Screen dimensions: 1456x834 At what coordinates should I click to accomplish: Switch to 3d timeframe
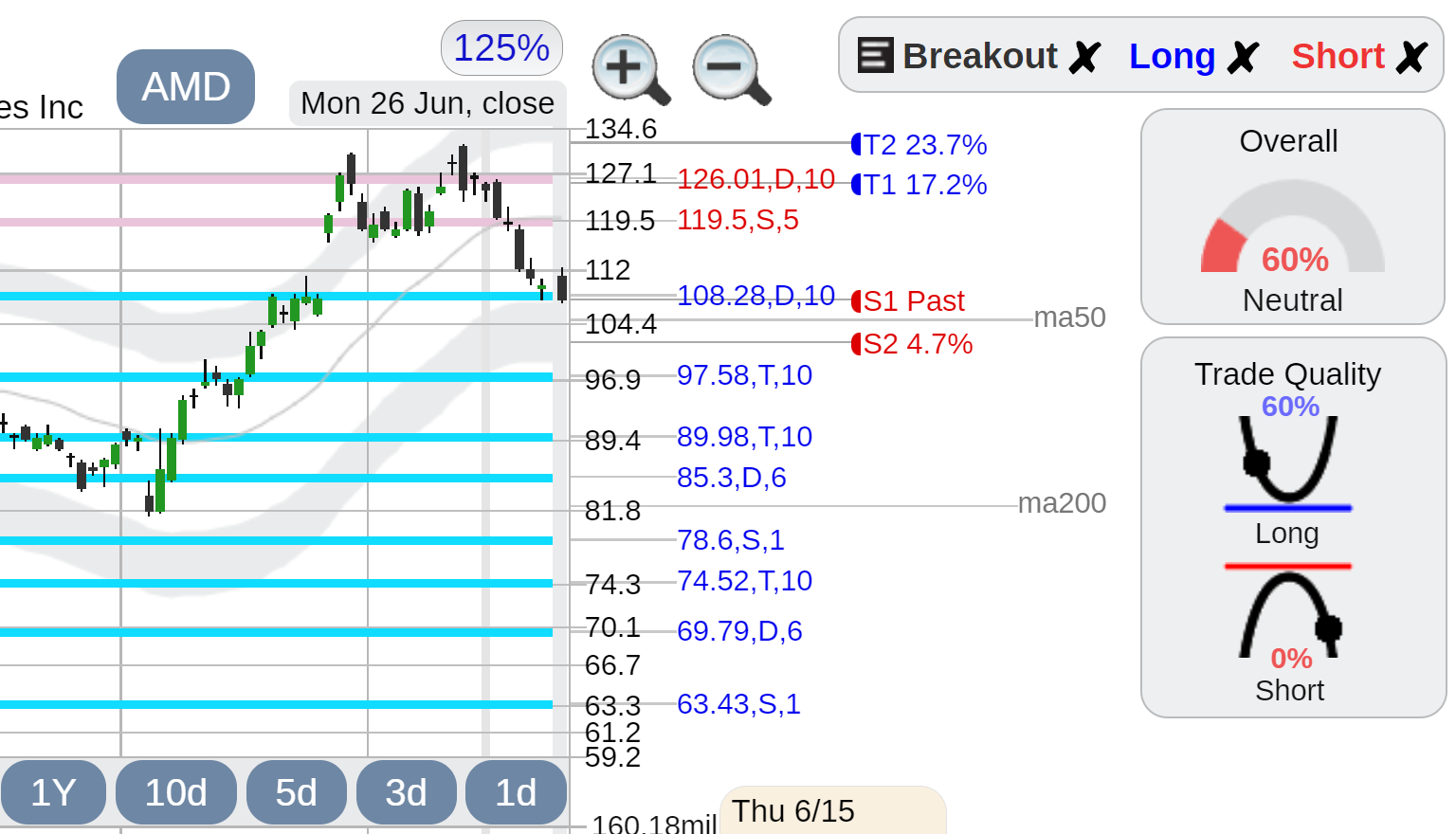pyautogui.click(x=407, y=792)
